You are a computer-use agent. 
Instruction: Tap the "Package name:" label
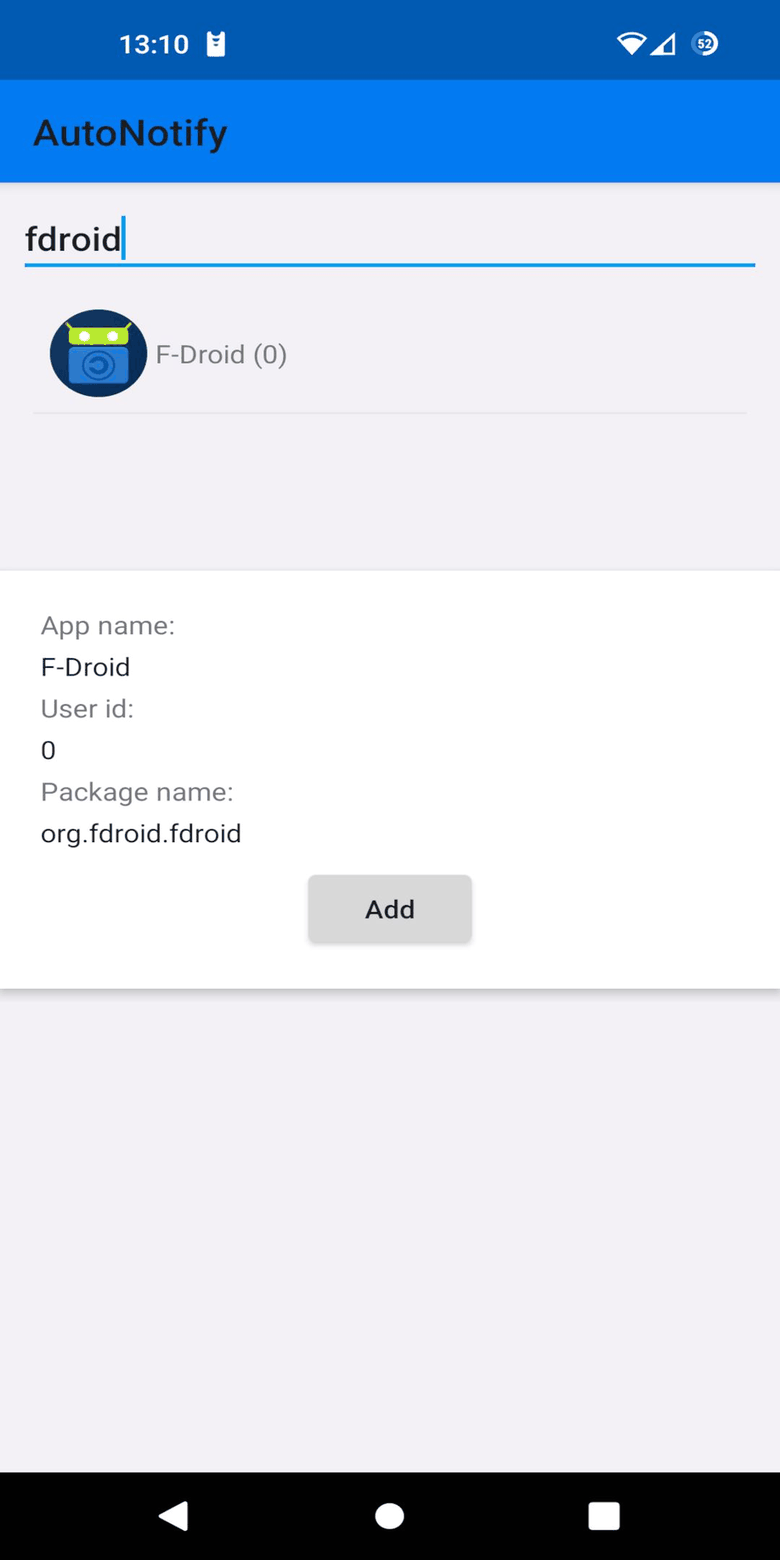[x=137, y=792]
